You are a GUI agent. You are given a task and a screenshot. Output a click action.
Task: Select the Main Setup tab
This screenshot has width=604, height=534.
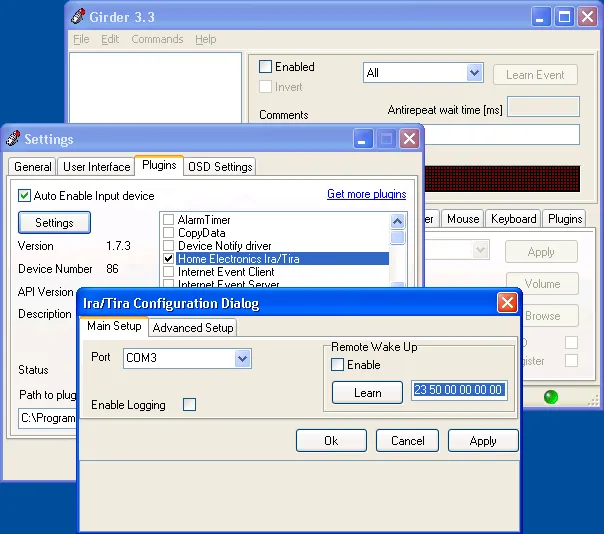pos(114,326)
